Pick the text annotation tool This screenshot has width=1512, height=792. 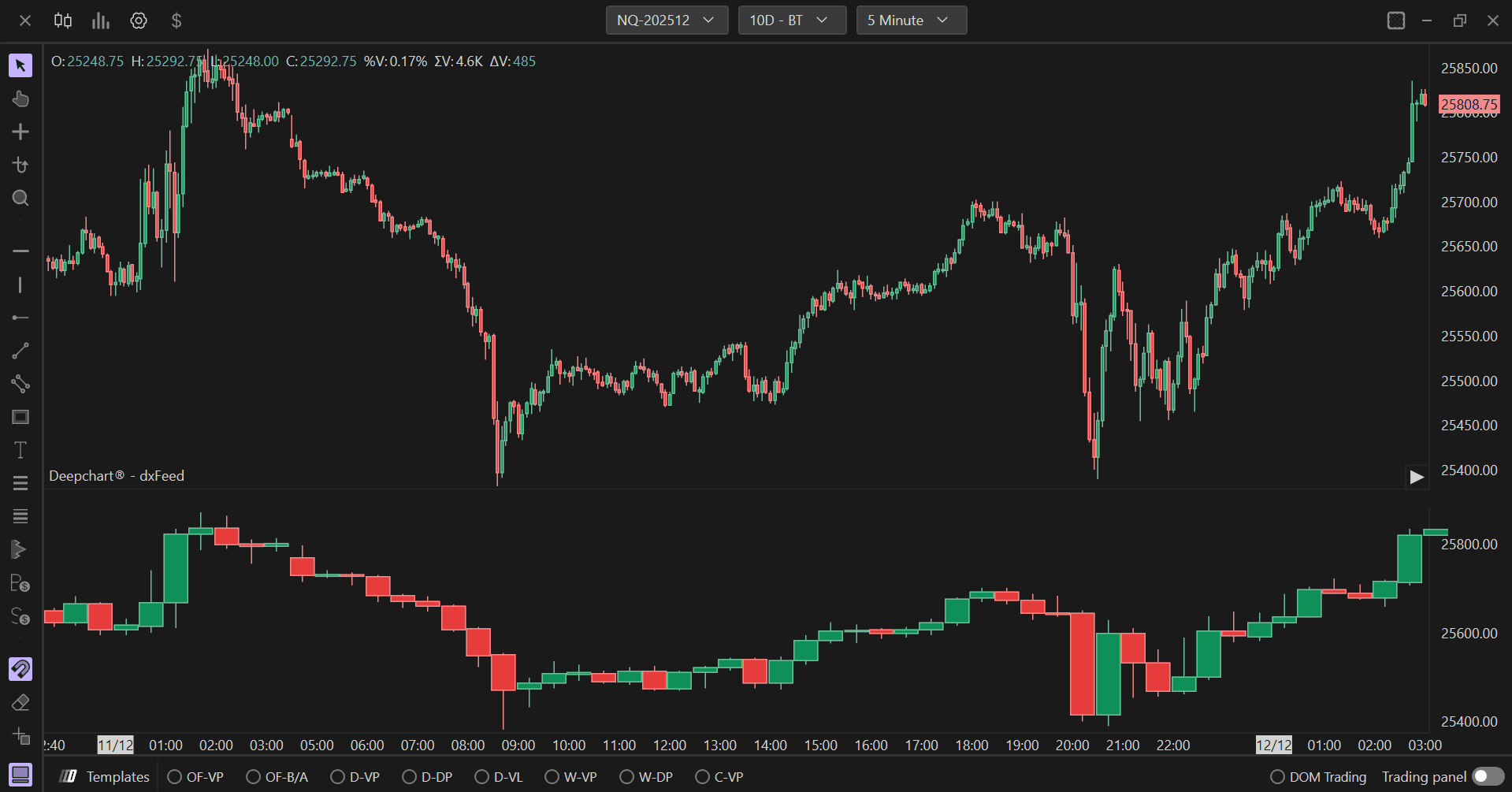20,450
